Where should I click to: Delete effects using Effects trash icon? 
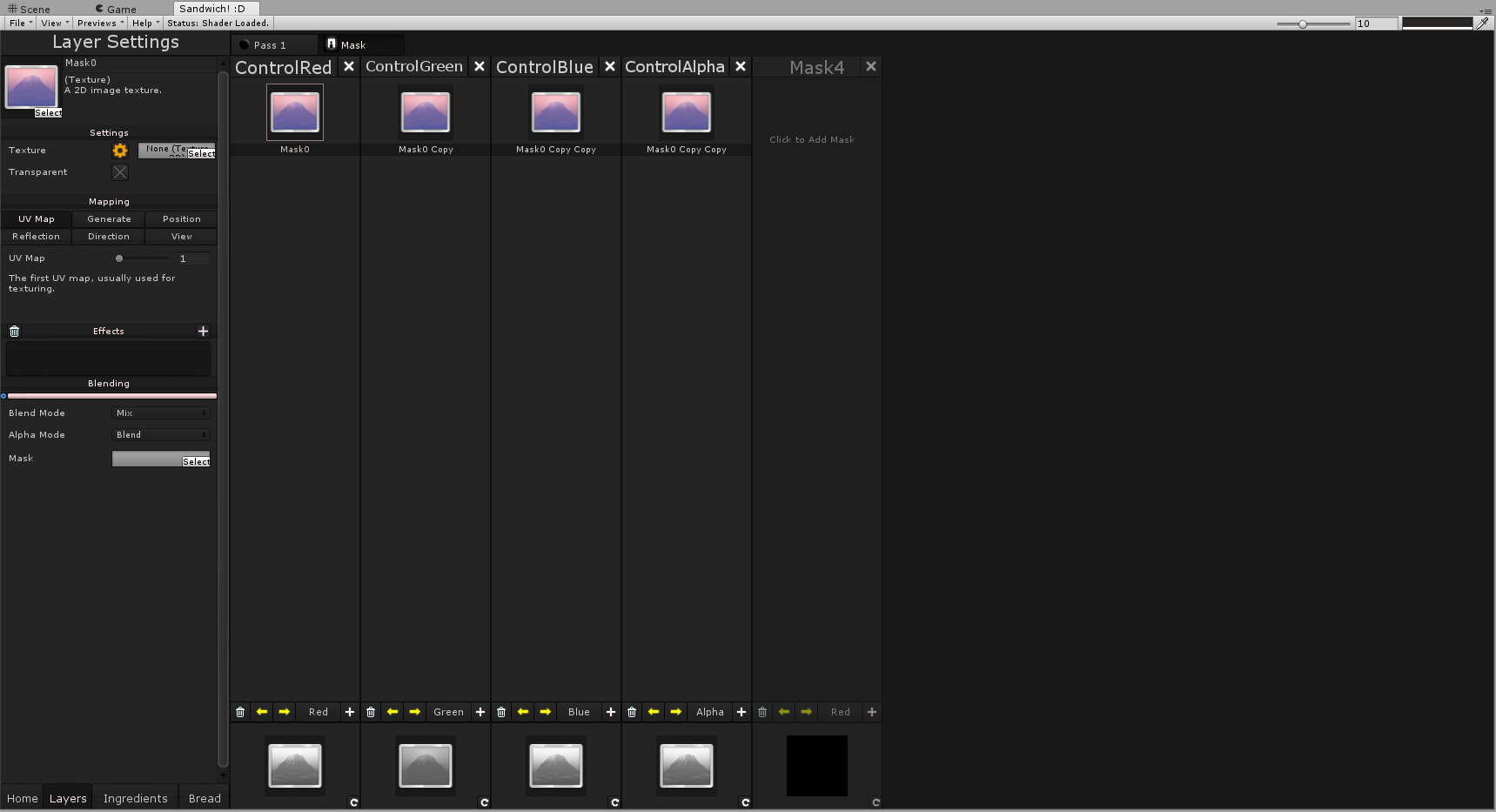pyautogui.click(x=14, y=332)
